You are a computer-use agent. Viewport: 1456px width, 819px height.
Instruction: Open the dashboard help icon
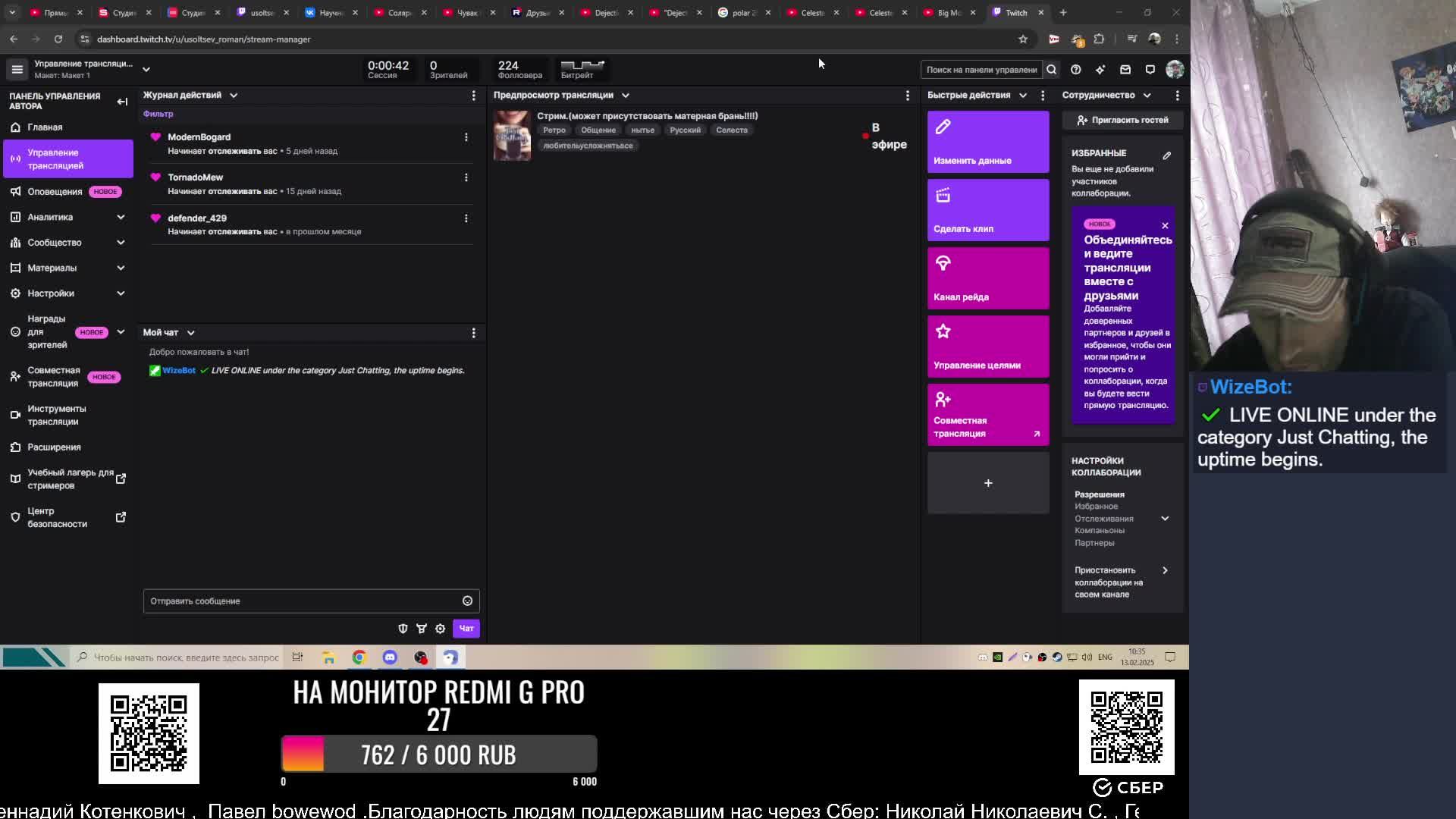click(x=1075, y=70)
